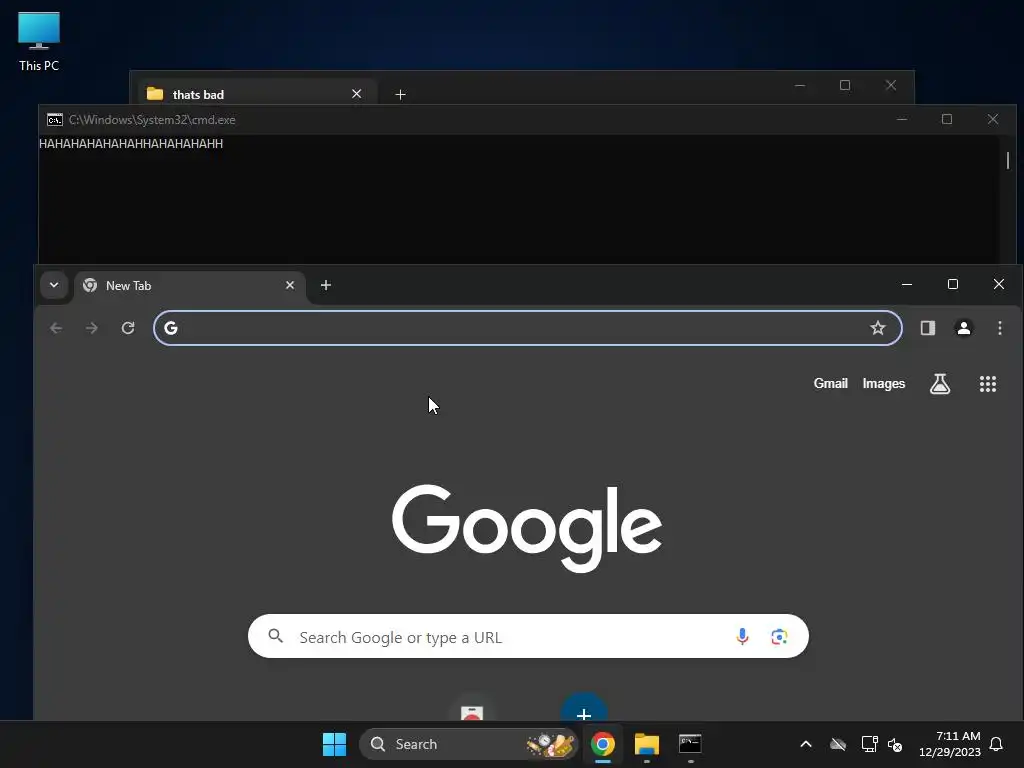This screenshot has width=1024, height=768.
Task: Click Chrome's back navigation arrow
Action: point(56,328)
